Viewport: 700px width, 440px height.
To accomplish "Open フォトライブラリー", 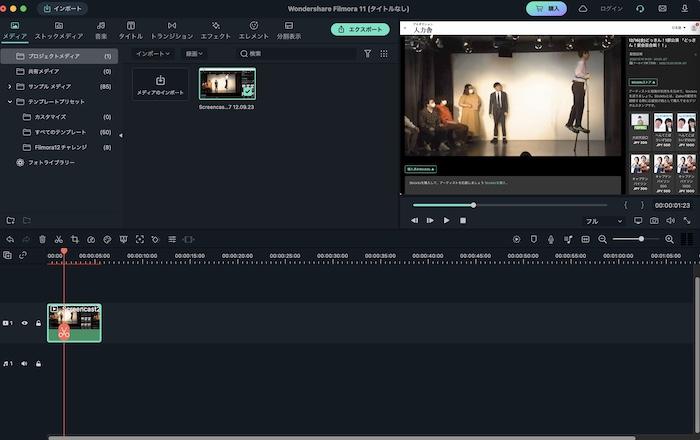I will click(51, 162).
